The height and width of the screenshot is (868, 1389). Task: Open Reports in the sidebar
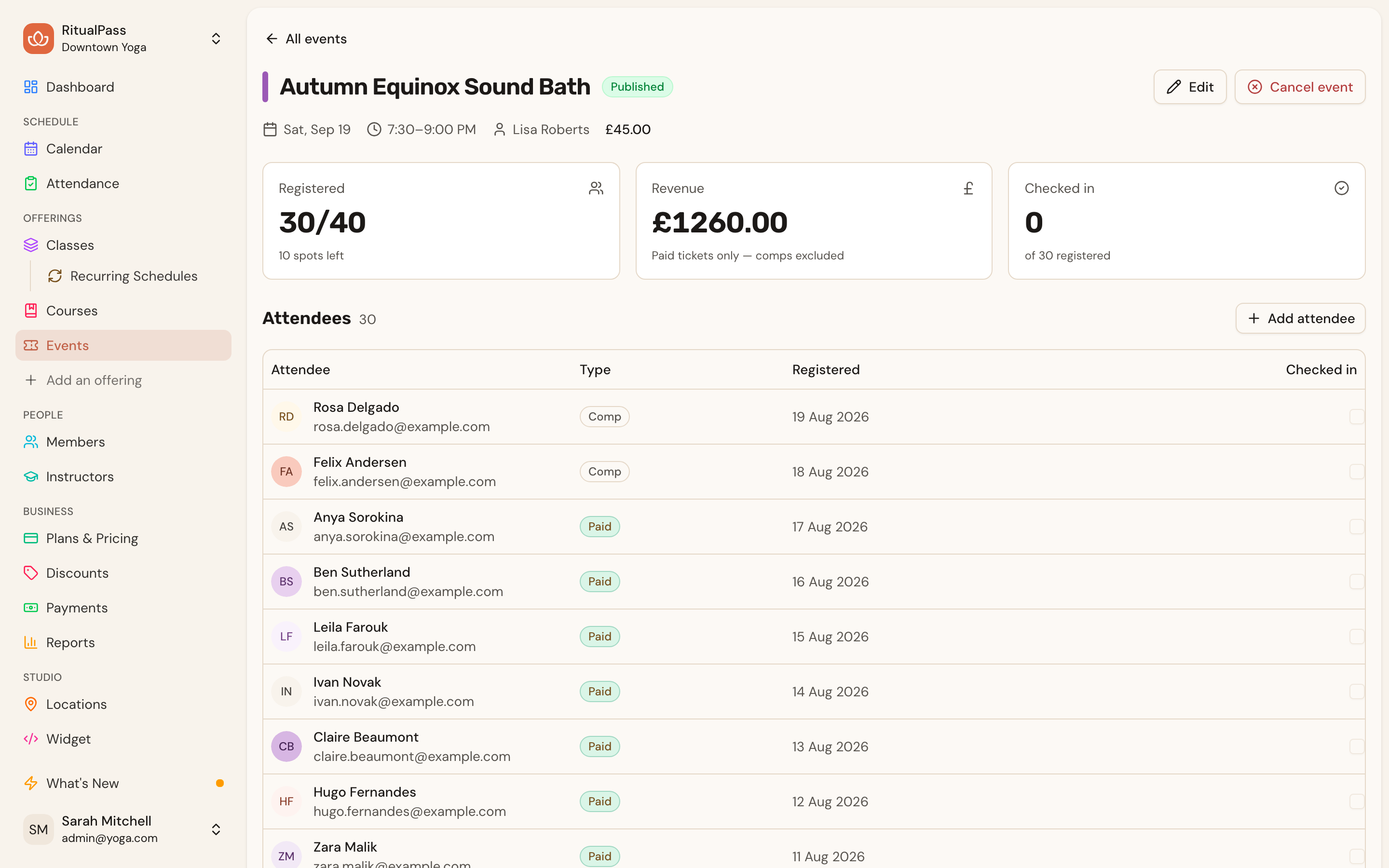click(123, 642)
